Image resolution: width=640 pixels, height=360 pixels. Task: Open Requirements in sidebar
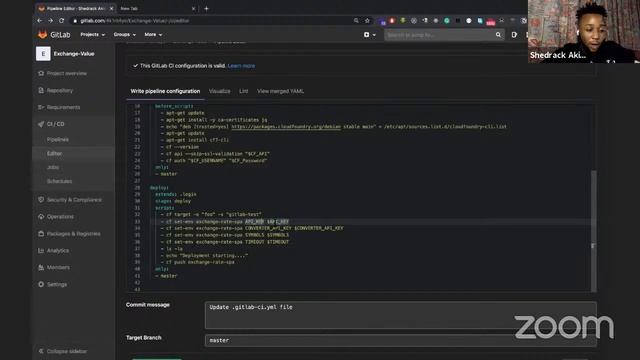coord(63,107)
